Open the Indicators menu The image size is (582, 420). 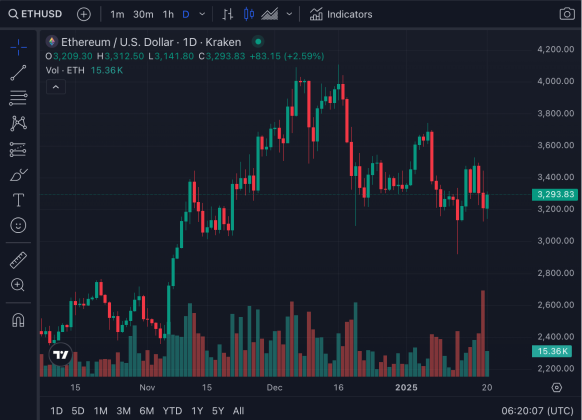pyautogui.click(x=341, y=14)
